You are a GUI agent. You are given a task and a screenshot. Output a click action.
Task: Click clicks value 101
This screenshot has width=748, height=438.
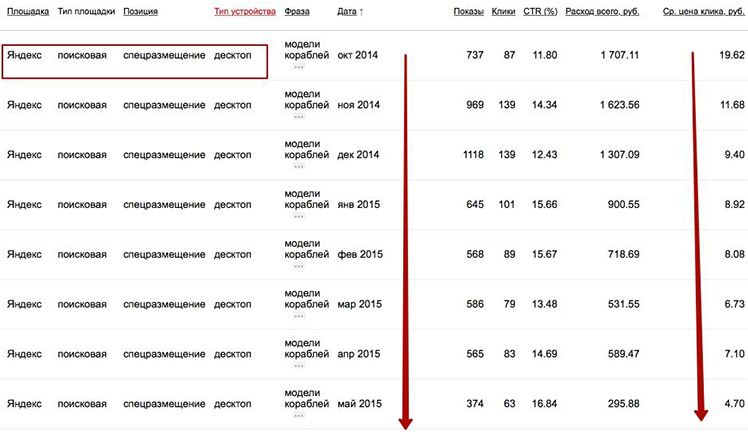tap(507, 205)
